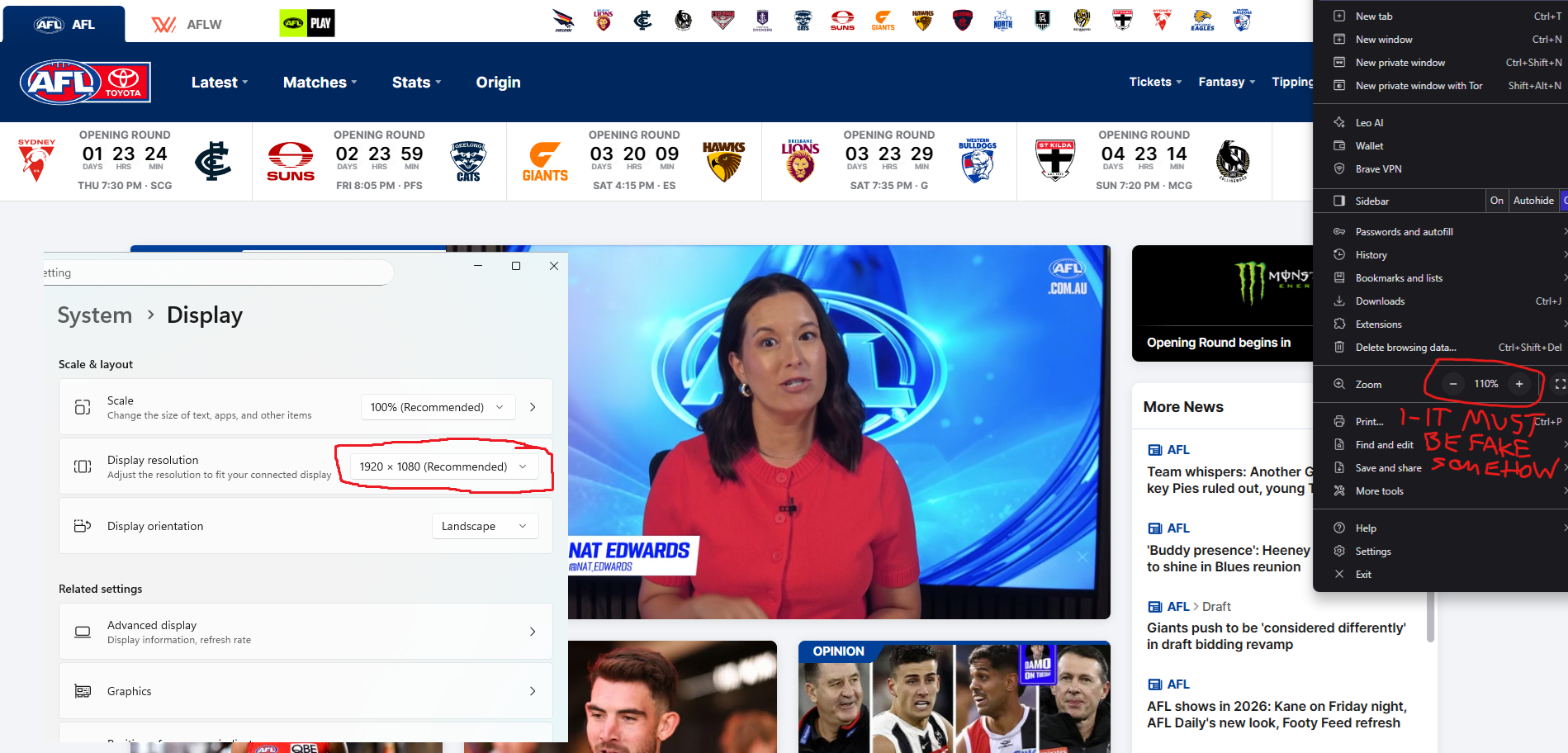Open the OPINION article thumbnail

point(955,697)
